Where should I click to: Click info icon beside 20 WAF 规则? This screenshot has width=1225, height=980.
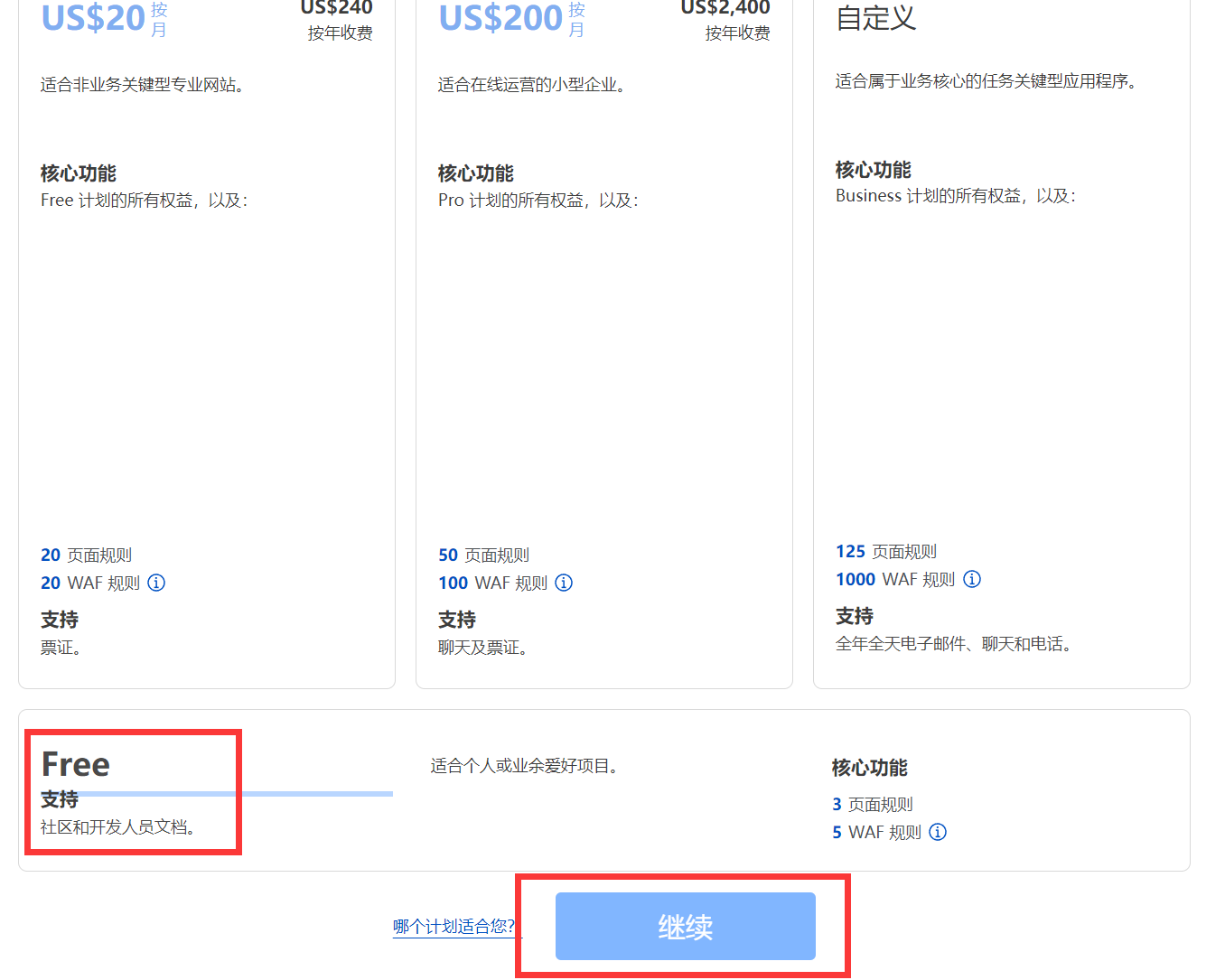coord(156,583)
